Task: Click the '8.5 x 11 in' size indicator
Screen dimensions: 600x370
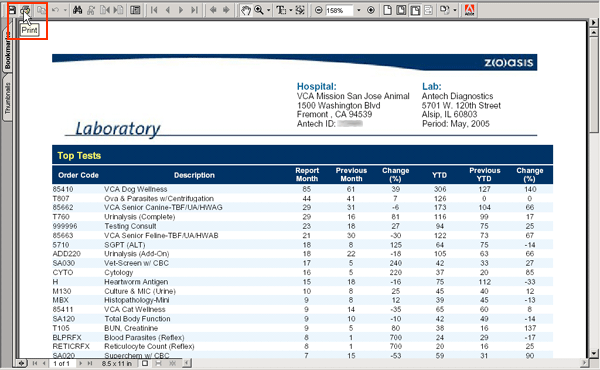Action: point(117,363)
